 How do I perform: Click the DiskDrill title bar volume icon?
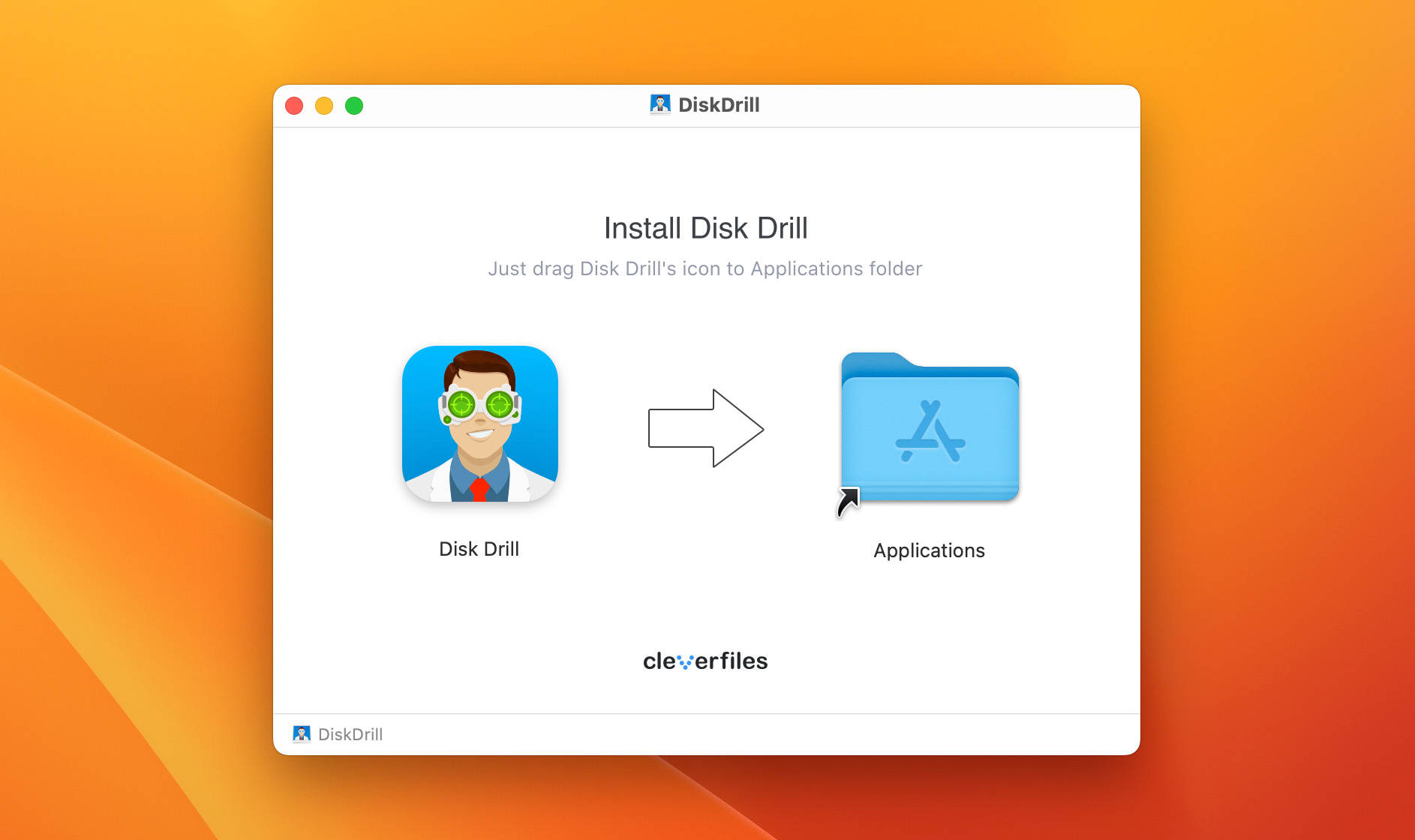click(x=660, y=104)
